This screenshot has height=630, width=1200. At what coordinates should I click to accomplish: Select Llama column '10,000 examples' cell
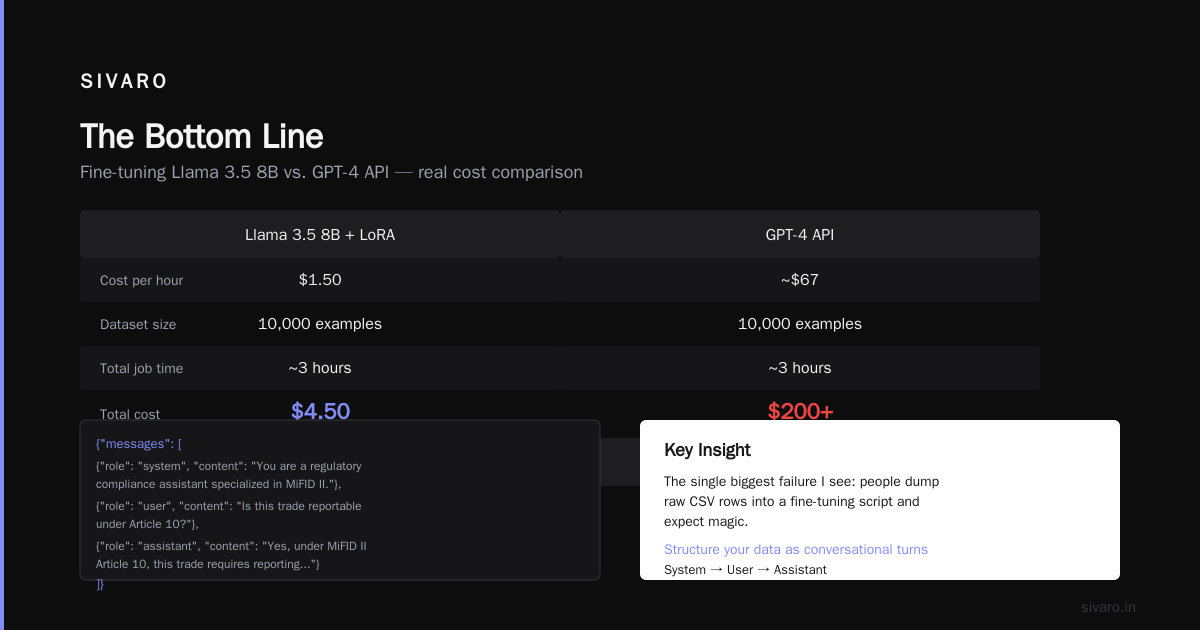click(x=320, y=324)
